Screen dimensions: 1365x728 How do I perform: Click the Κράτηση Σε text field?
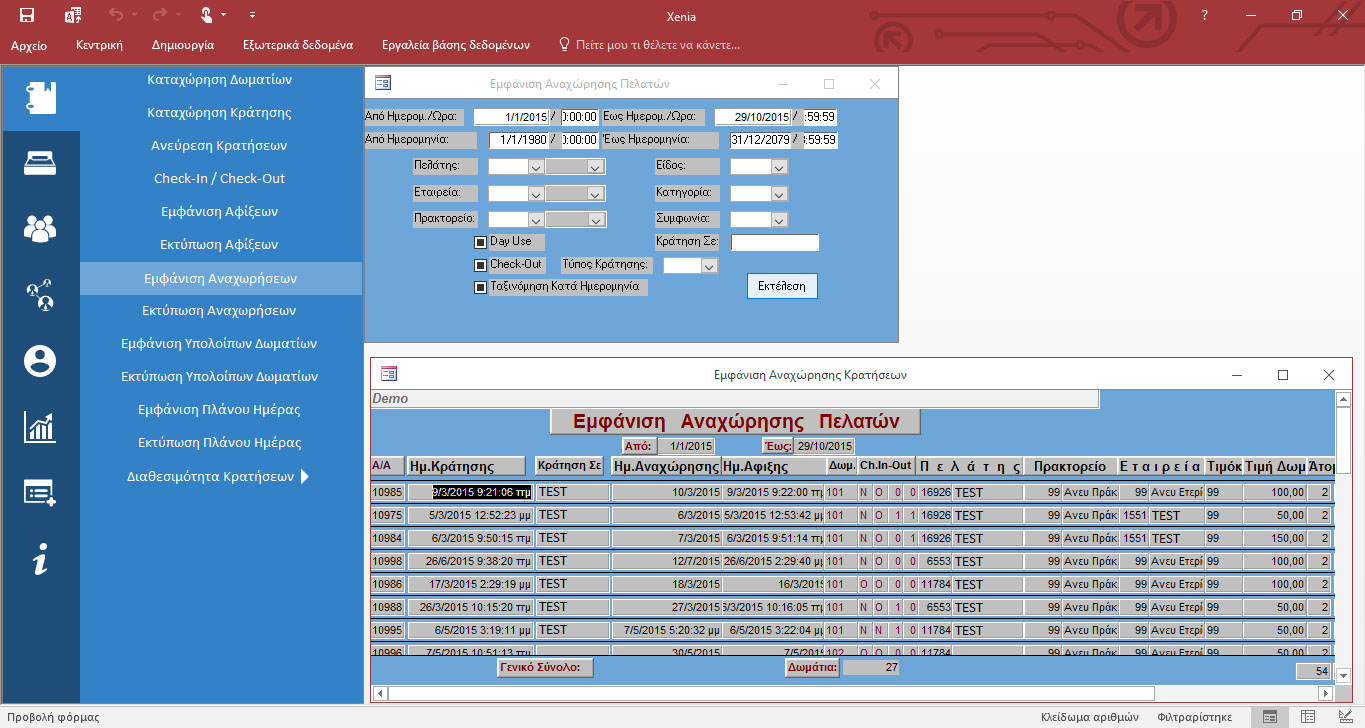tap(774, 243)
